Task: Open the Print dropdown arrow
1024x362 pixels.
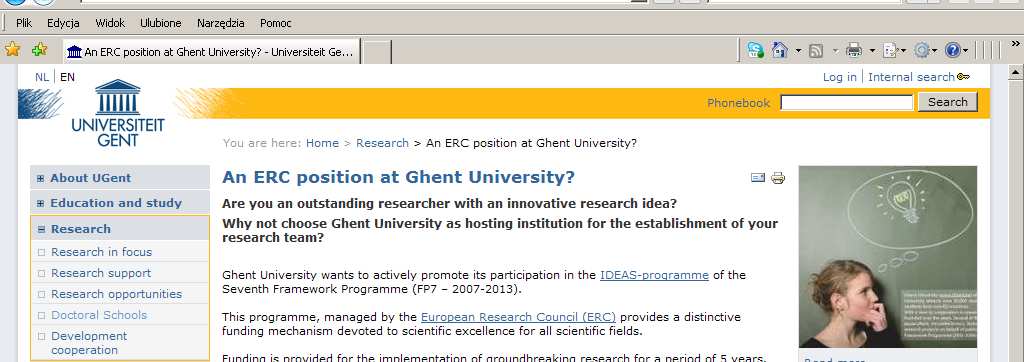Action: point(872,50)
